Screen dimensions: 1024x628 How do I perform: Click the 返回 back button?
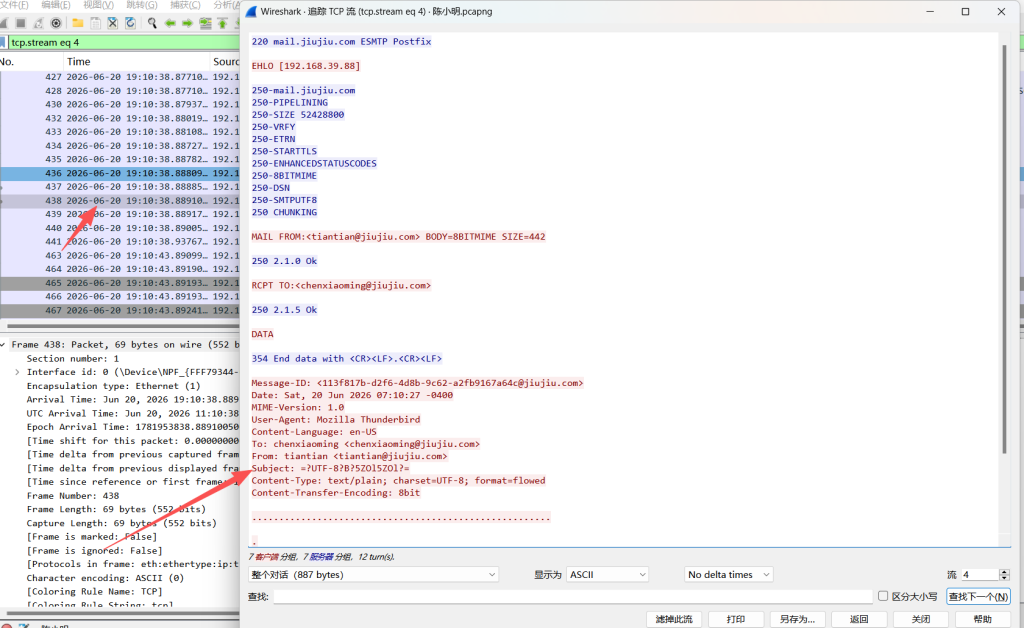coord(859,619)
